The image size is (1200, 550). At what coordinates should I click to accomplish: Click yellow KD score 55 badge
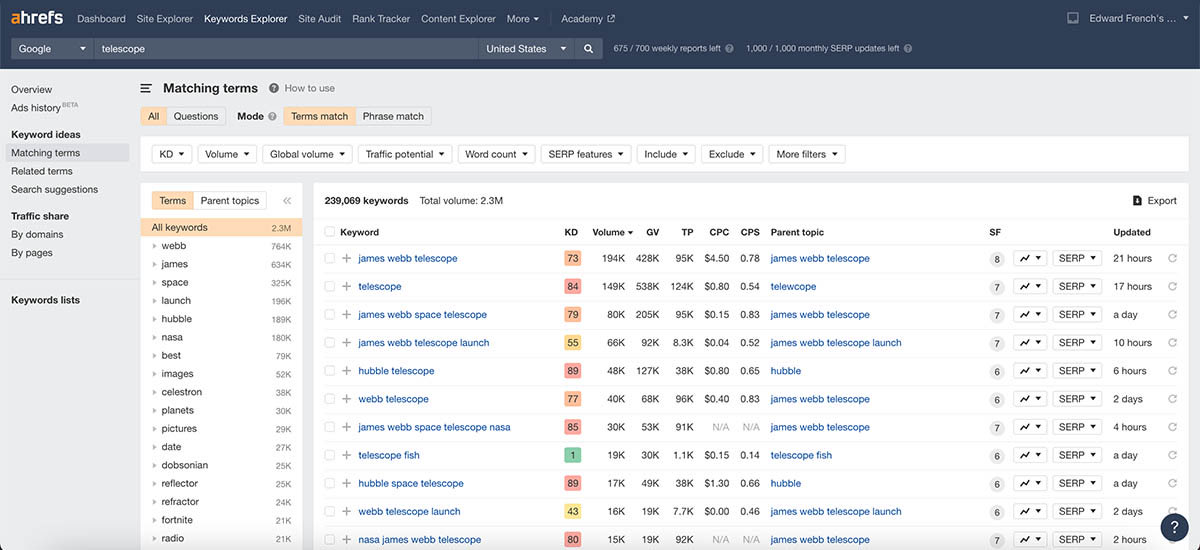click(x=572, y=342)
